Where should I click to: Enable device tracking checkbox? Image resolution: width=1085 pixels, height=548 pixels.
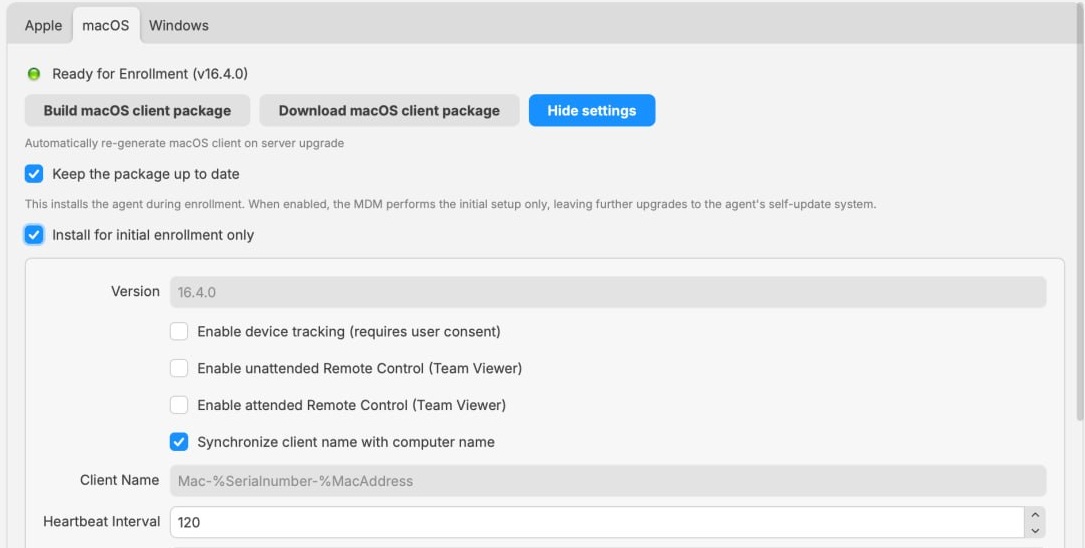pyautogui.click(x=179, y=331)
